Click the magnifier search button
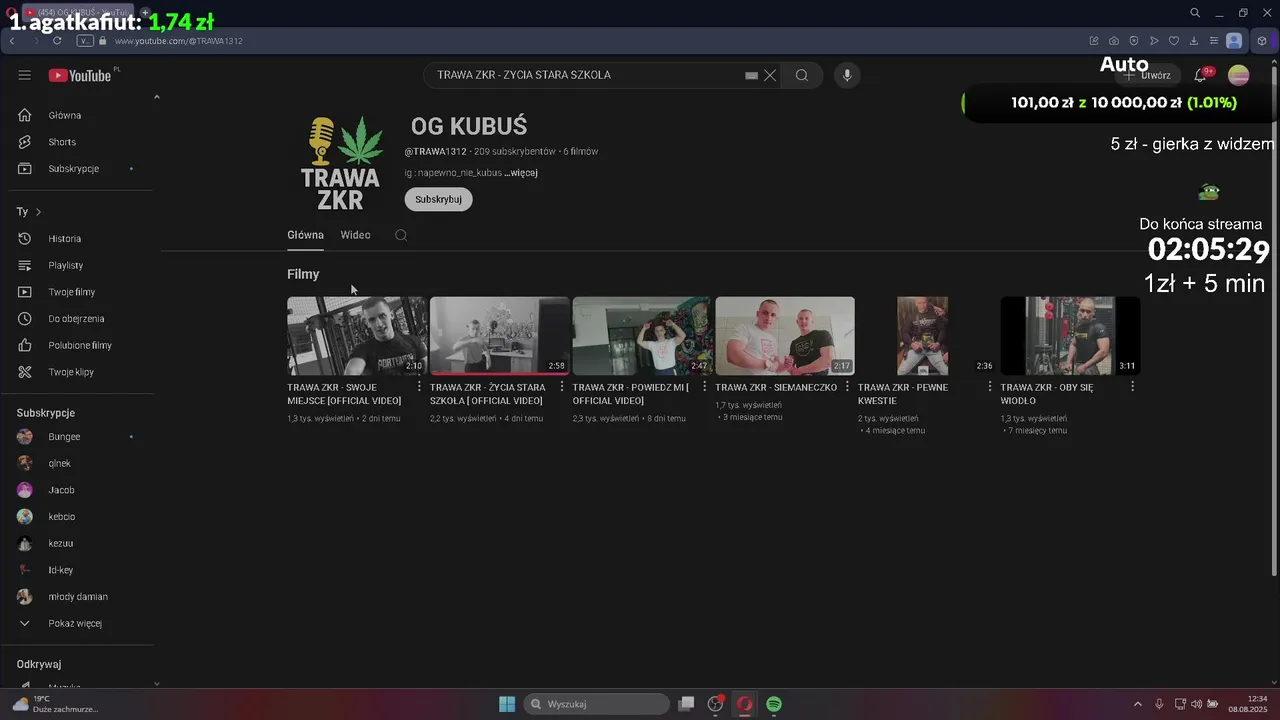This screenshot has width=1280, height=720. point(802,75)
